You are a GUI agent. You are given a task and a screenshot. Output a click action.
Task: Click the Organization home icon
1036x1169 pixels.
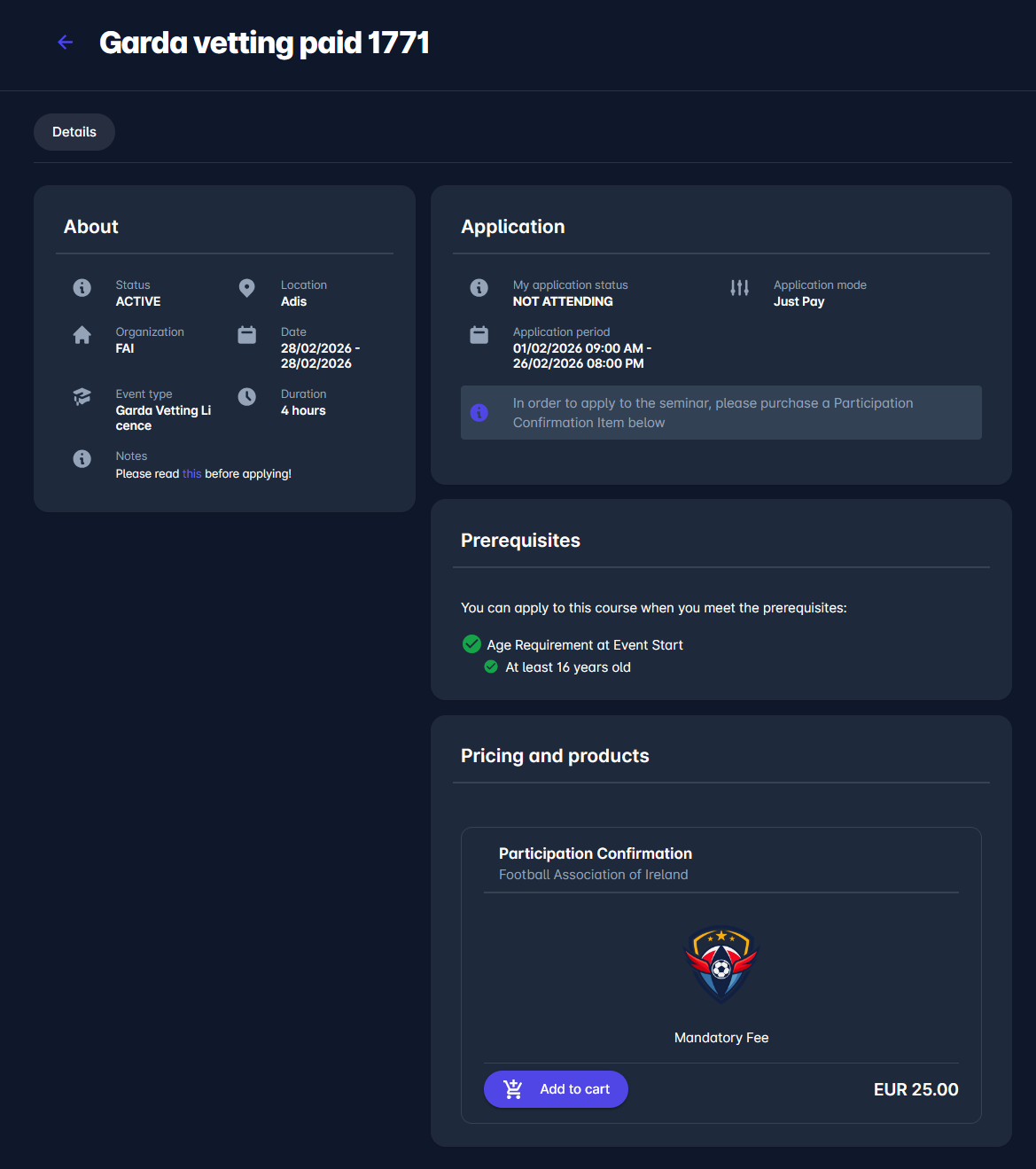[82, 335]
